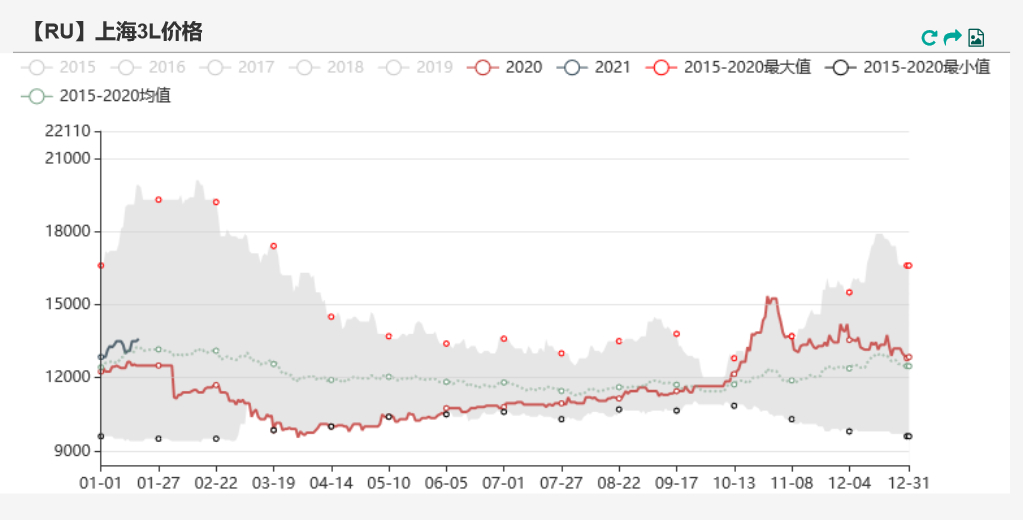Viewport: 1023px width, 520px height.
Task: Select the max value point at 12-04
Action: pos(849,292)
